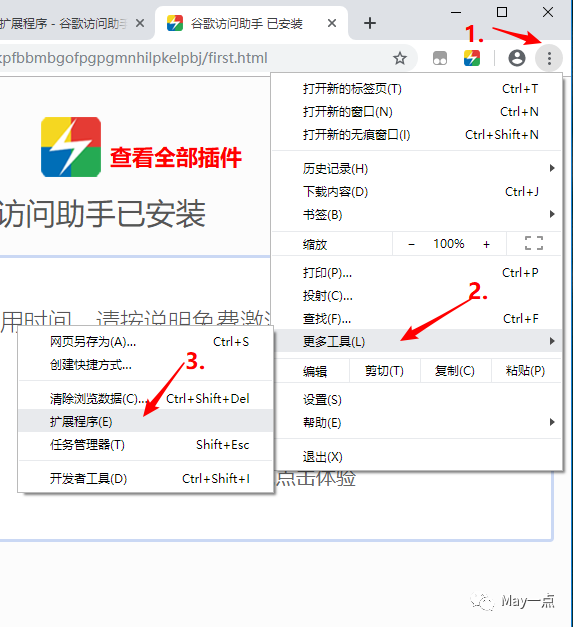573x627 pixels.
Task: Open a new tab with the plus button
Action: tap(370, 23)
